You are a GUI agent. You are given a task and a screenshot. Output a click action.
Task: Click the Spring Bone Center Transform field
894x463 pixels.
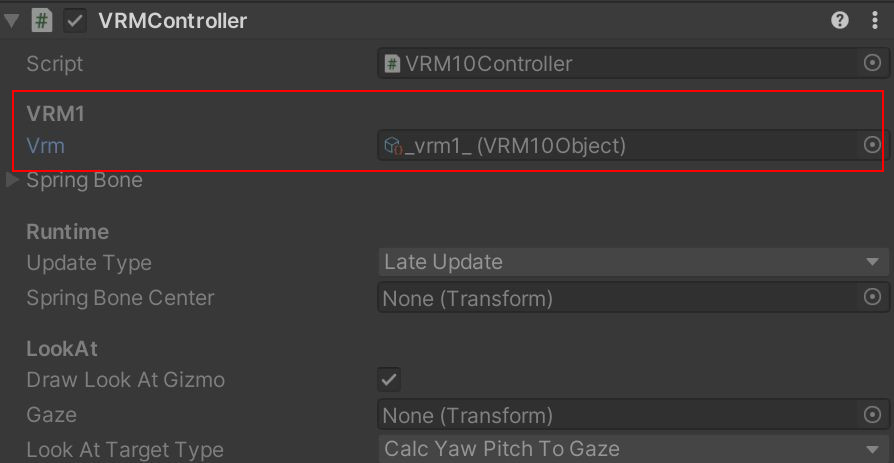tap(617, 298)
